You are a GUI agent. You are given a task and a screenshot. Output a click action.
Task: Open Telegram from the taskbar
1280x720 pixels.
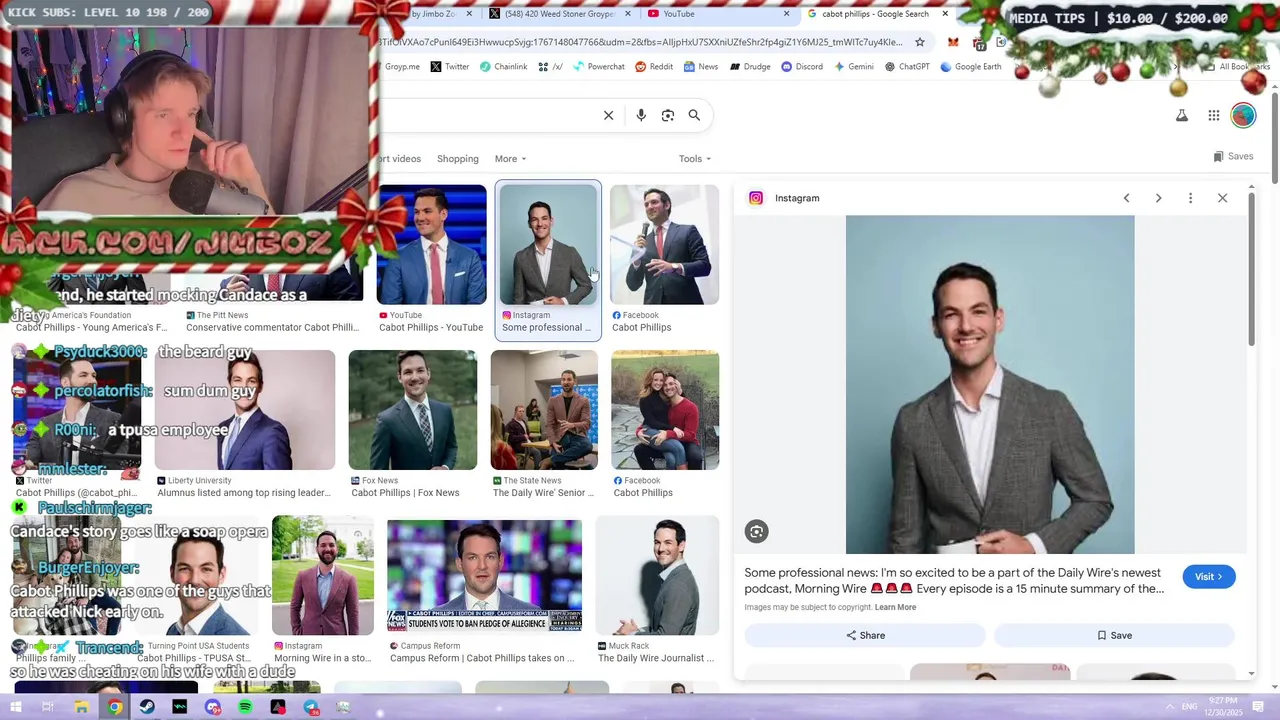[x=311, y=707]
